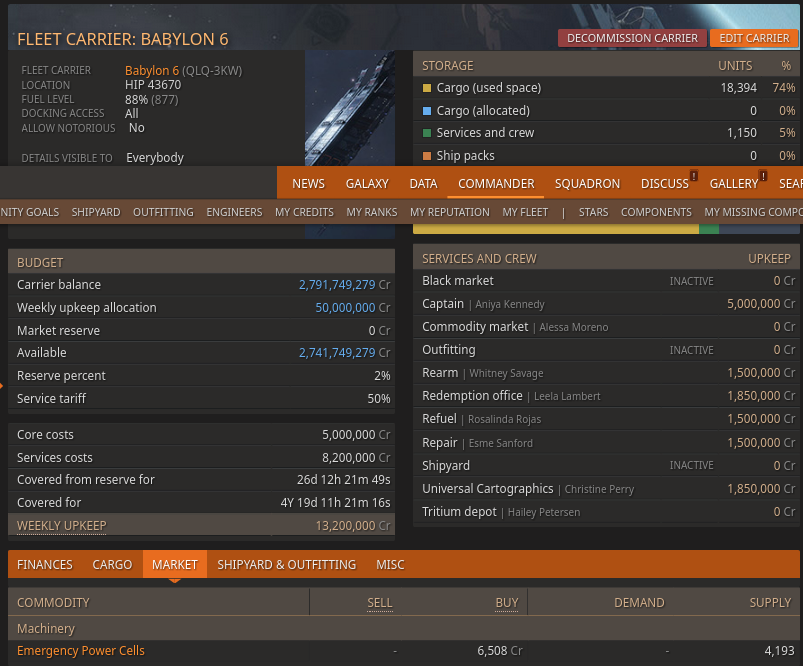Viewport: 803px width, 666px height.
Task: Open the Components submenu link
Action: click(x=656, y=212)
